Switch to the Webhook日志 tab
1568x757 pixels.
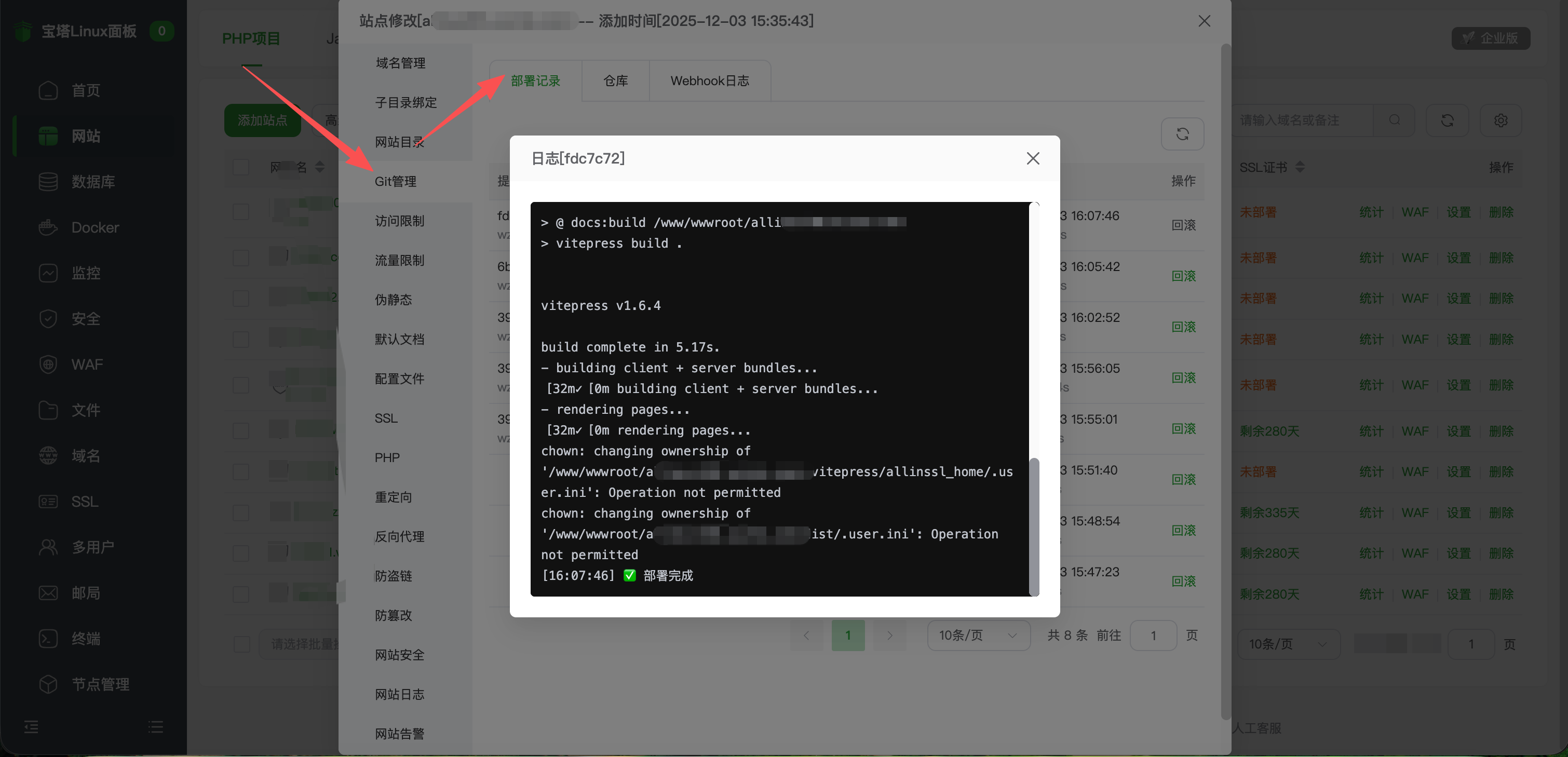(709, 81)
